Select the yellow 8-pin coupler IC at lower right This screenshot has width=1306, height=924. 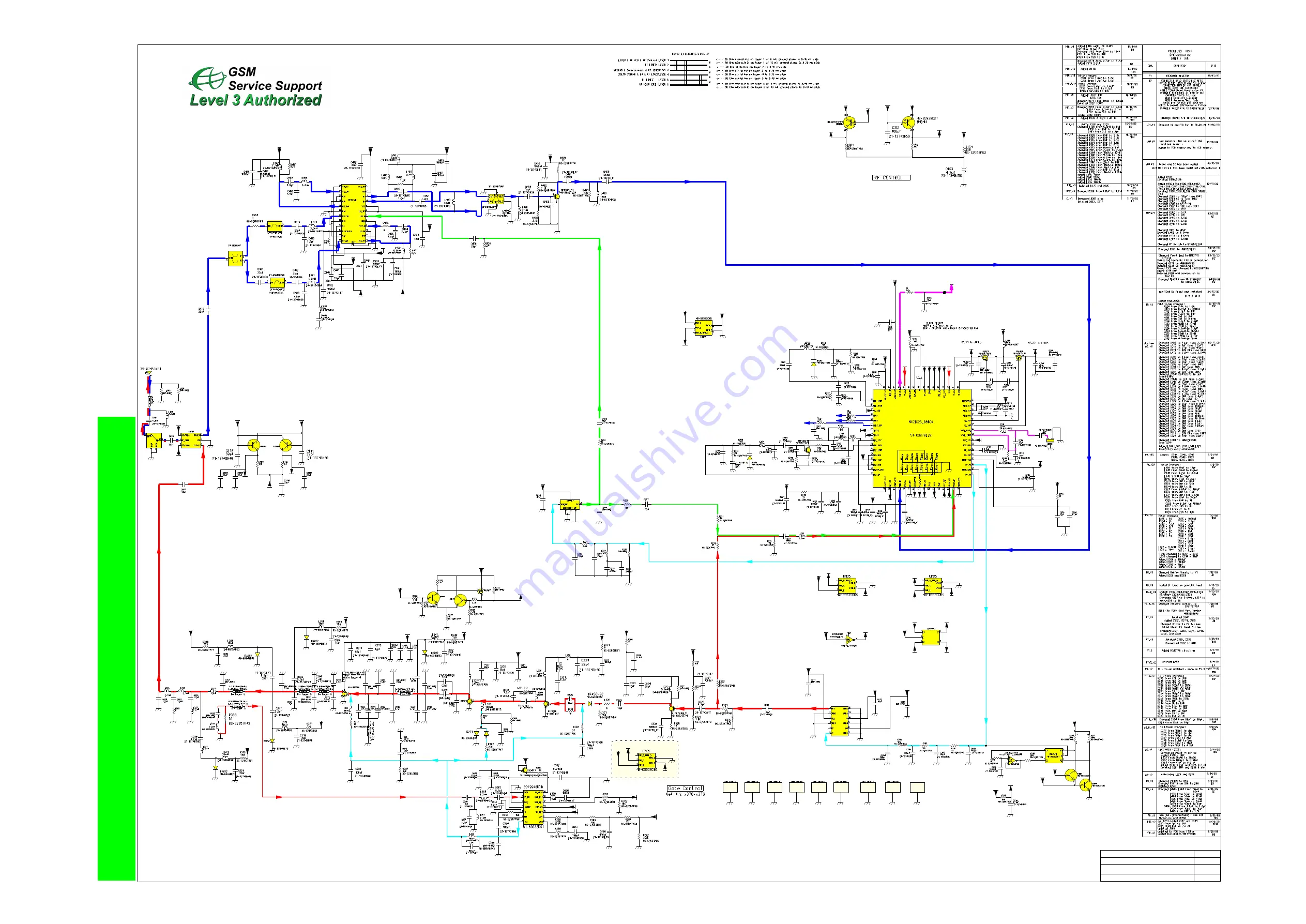tap(840, 721)
